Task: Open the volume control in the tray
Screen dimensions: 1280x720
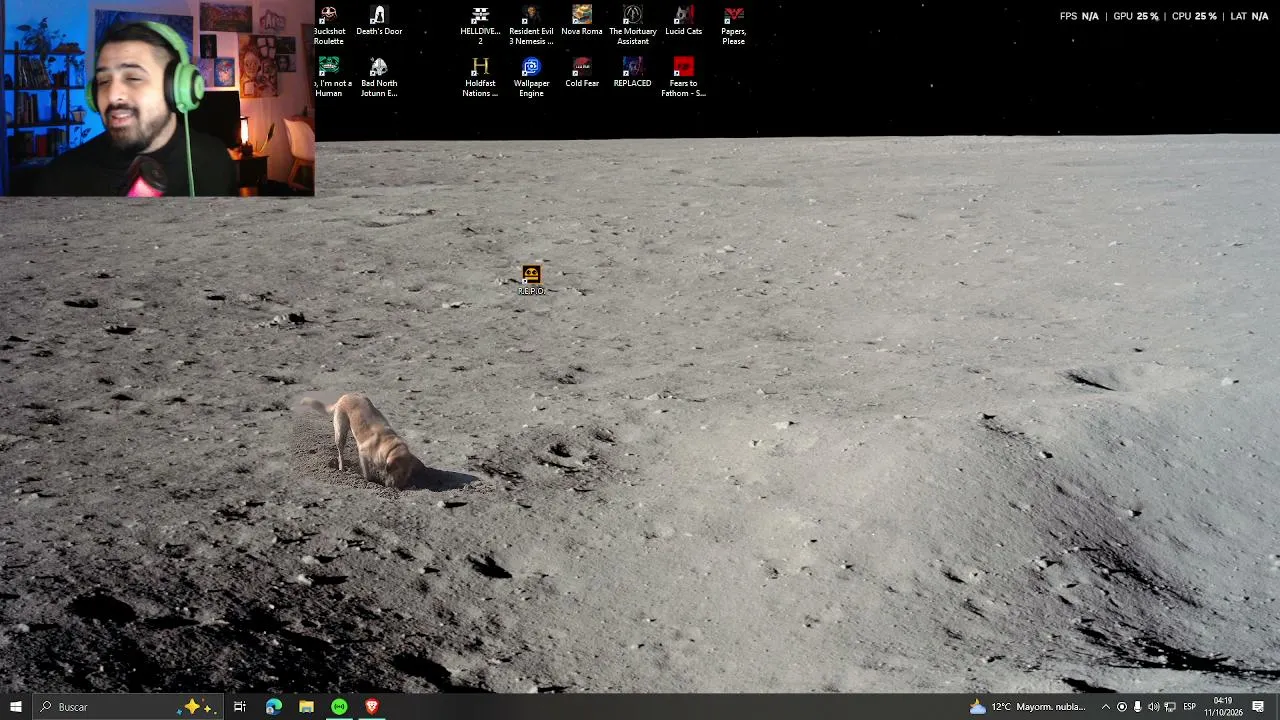Action: click(x=1153, y=707)
